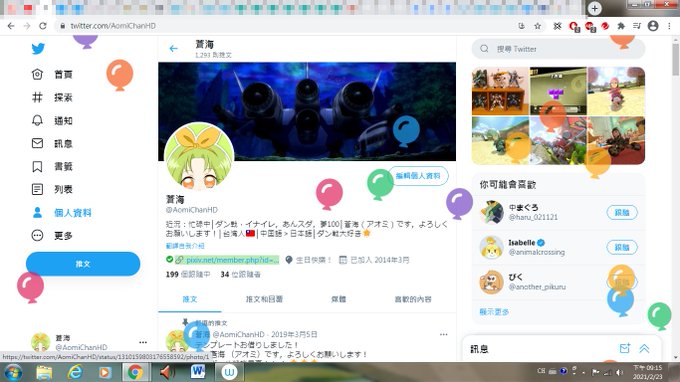Open a new browser tab
This screenshot has height=382, width=680.
tap(595, 8)
